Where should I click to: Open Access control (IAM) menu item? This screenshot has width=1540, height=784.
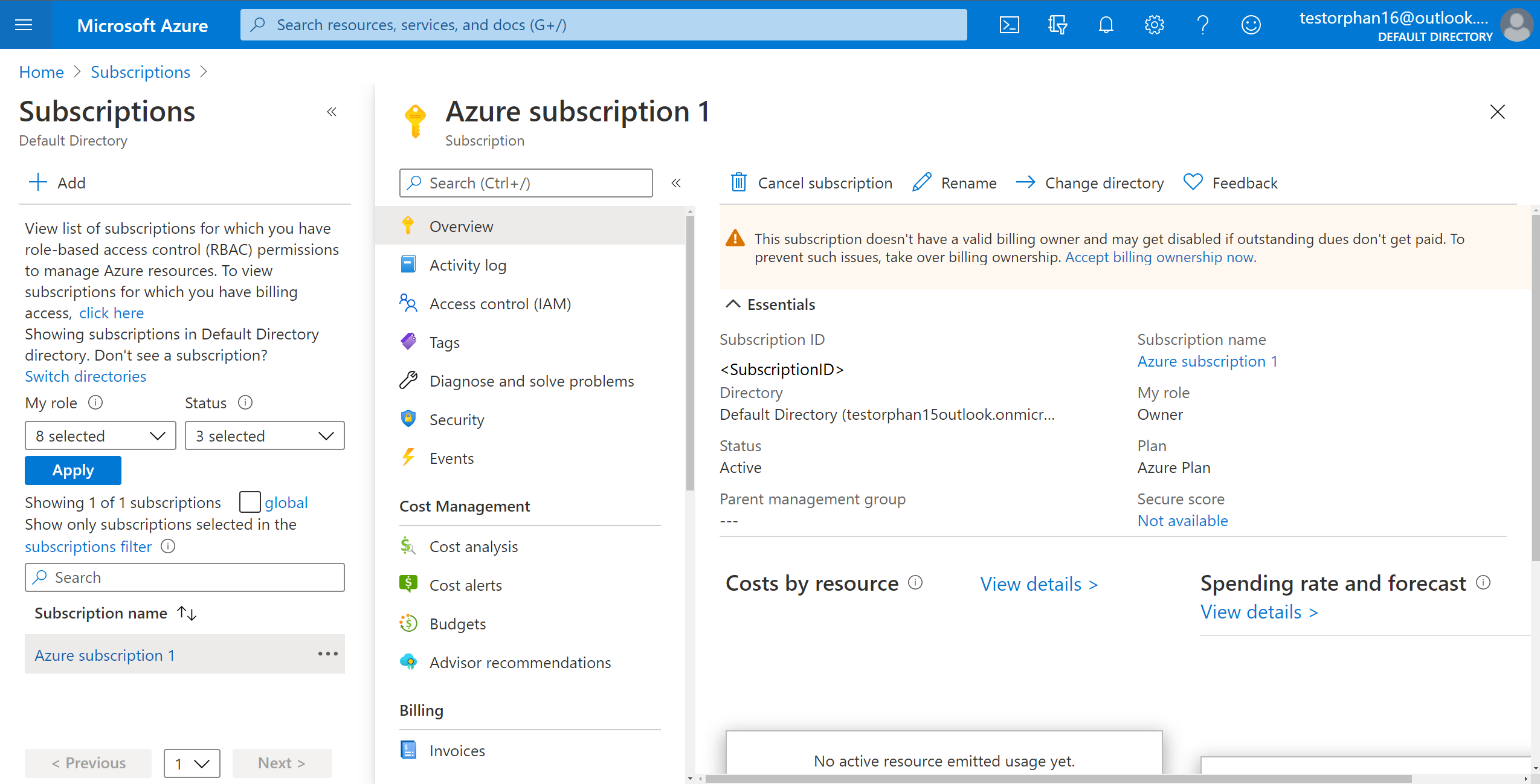pos(500,304)
